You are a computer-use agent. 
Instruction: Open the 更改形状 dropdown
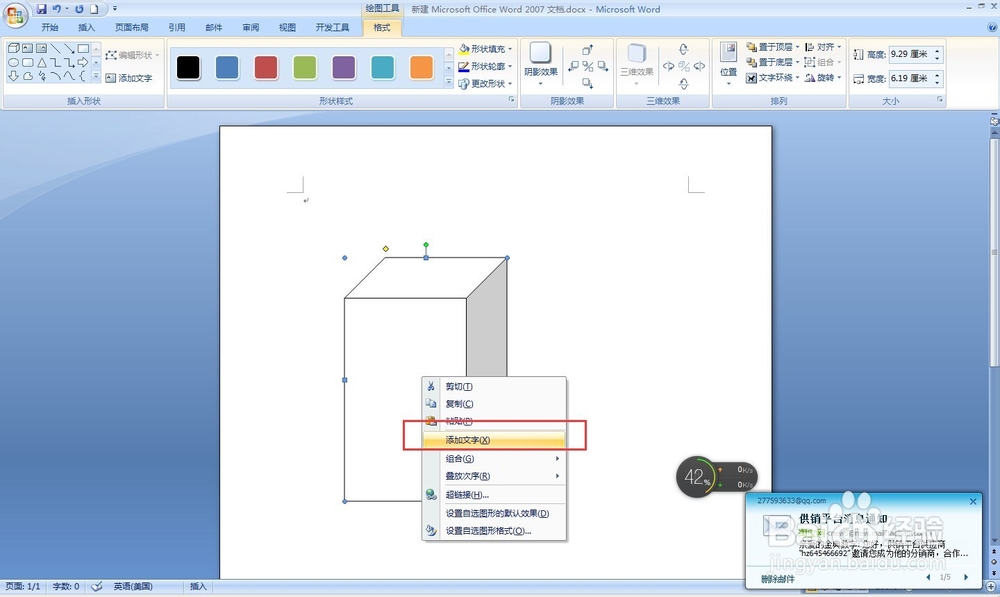coord(485,84)
